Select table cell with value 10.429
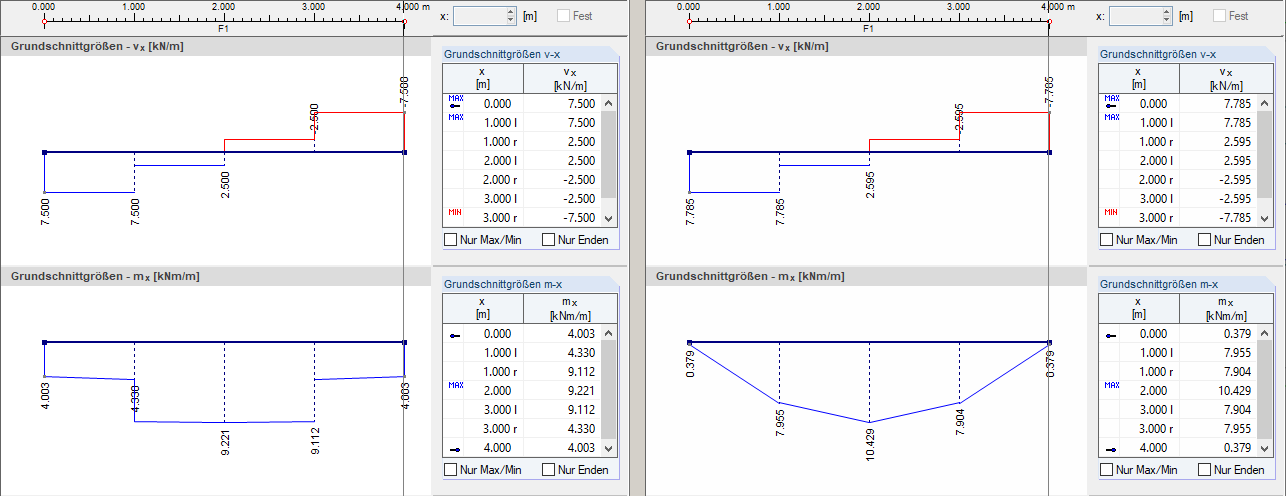Viewport: 1286px width, 496px height. 1217,391
